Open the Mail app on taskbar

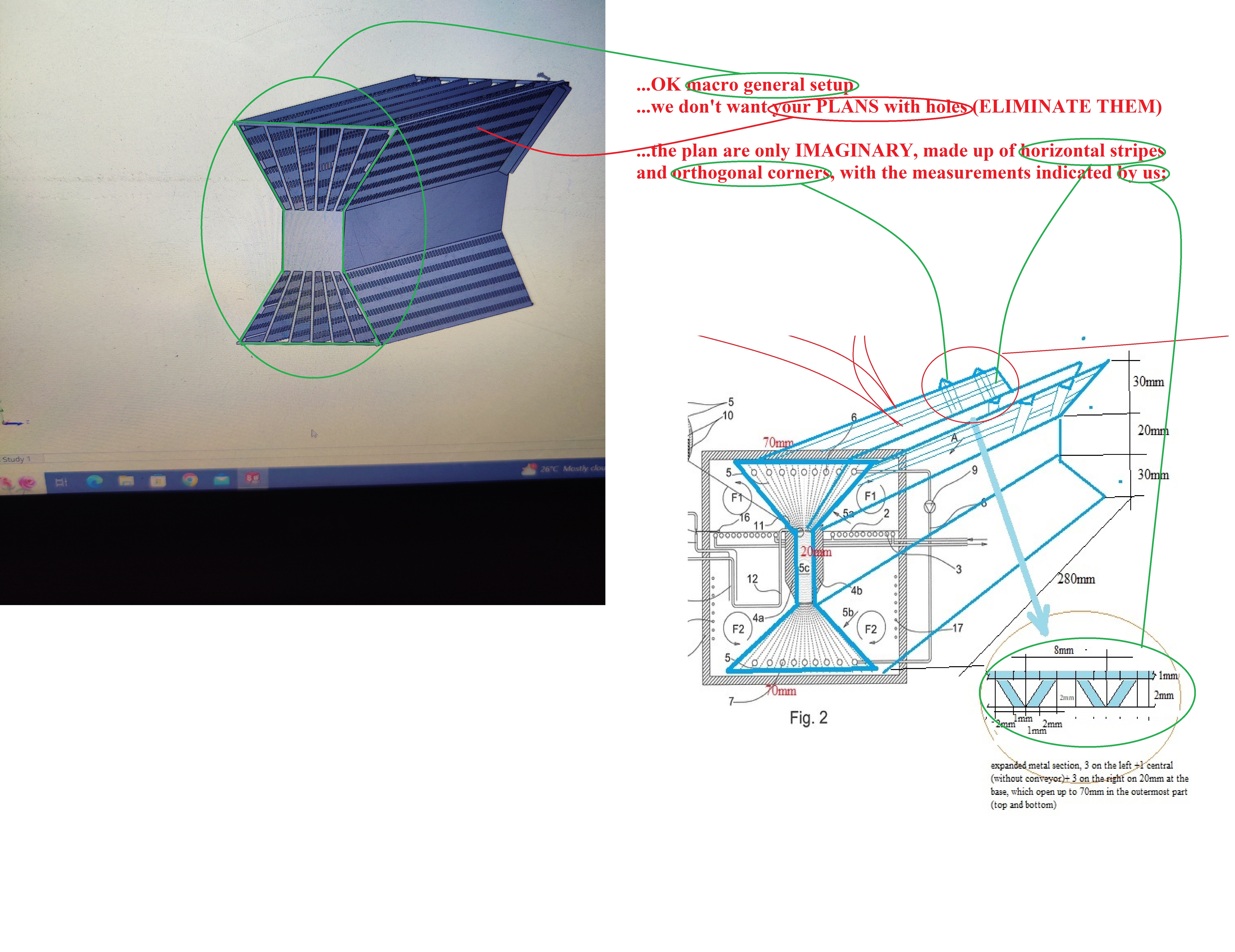point(222,480)
